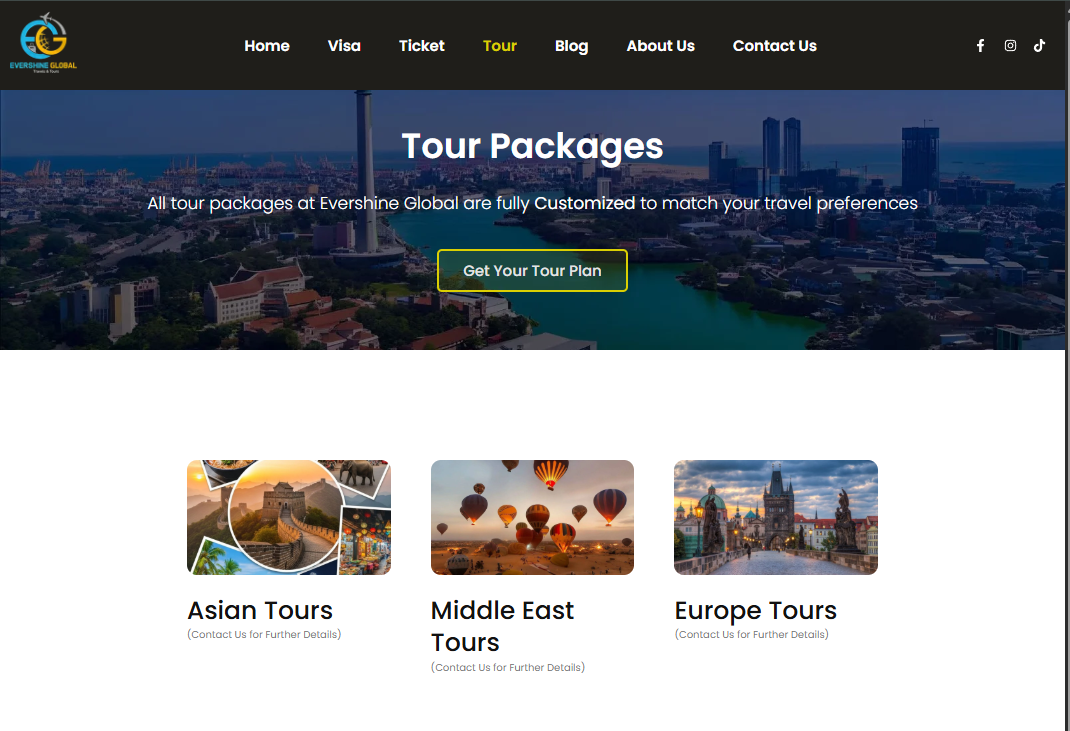Open the Contact Us page
Screen dimensions: 1070x731
(775, 46)
